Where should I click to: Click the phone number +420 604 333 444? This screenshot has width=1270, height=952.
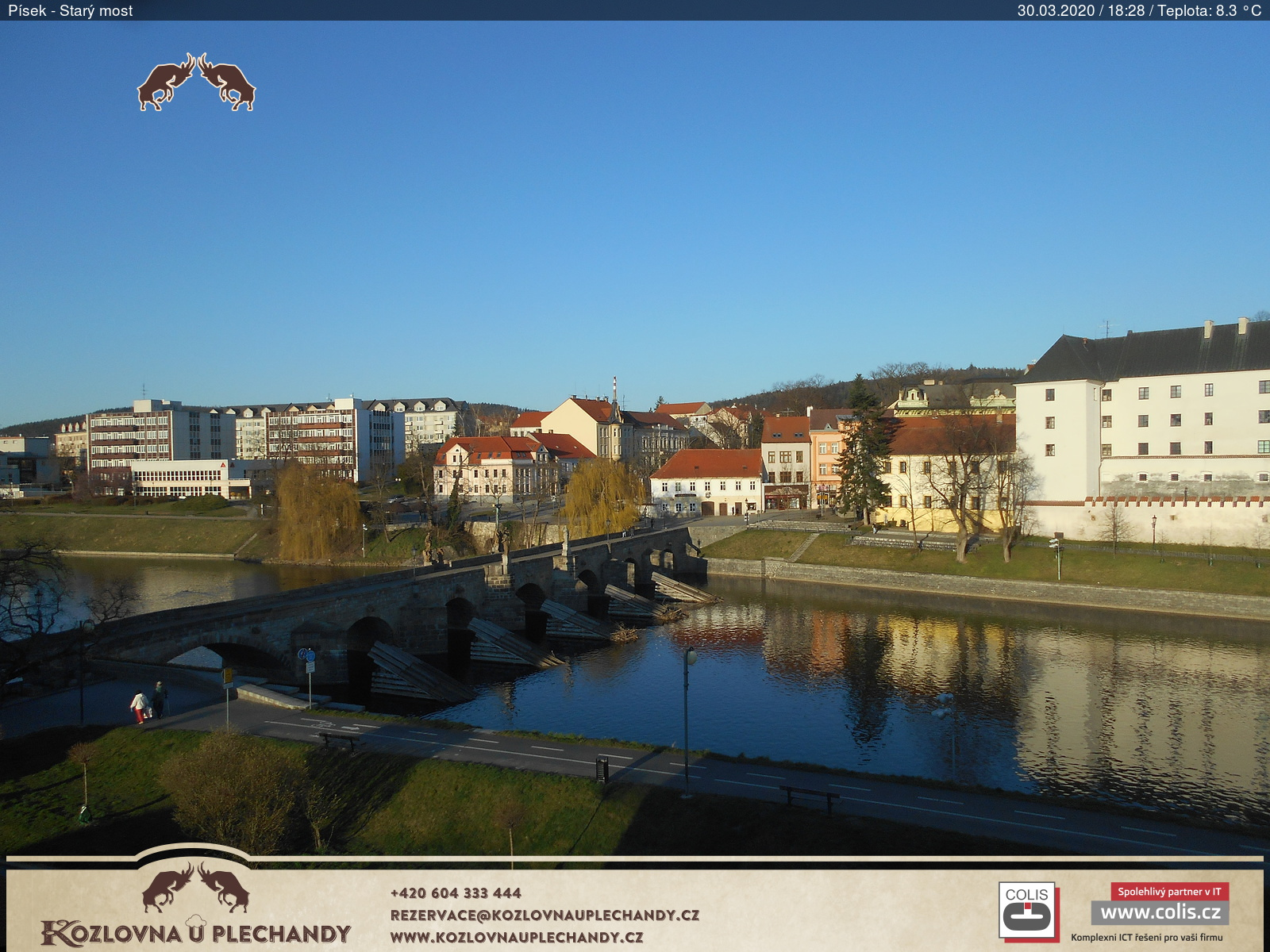coord(456,893)
